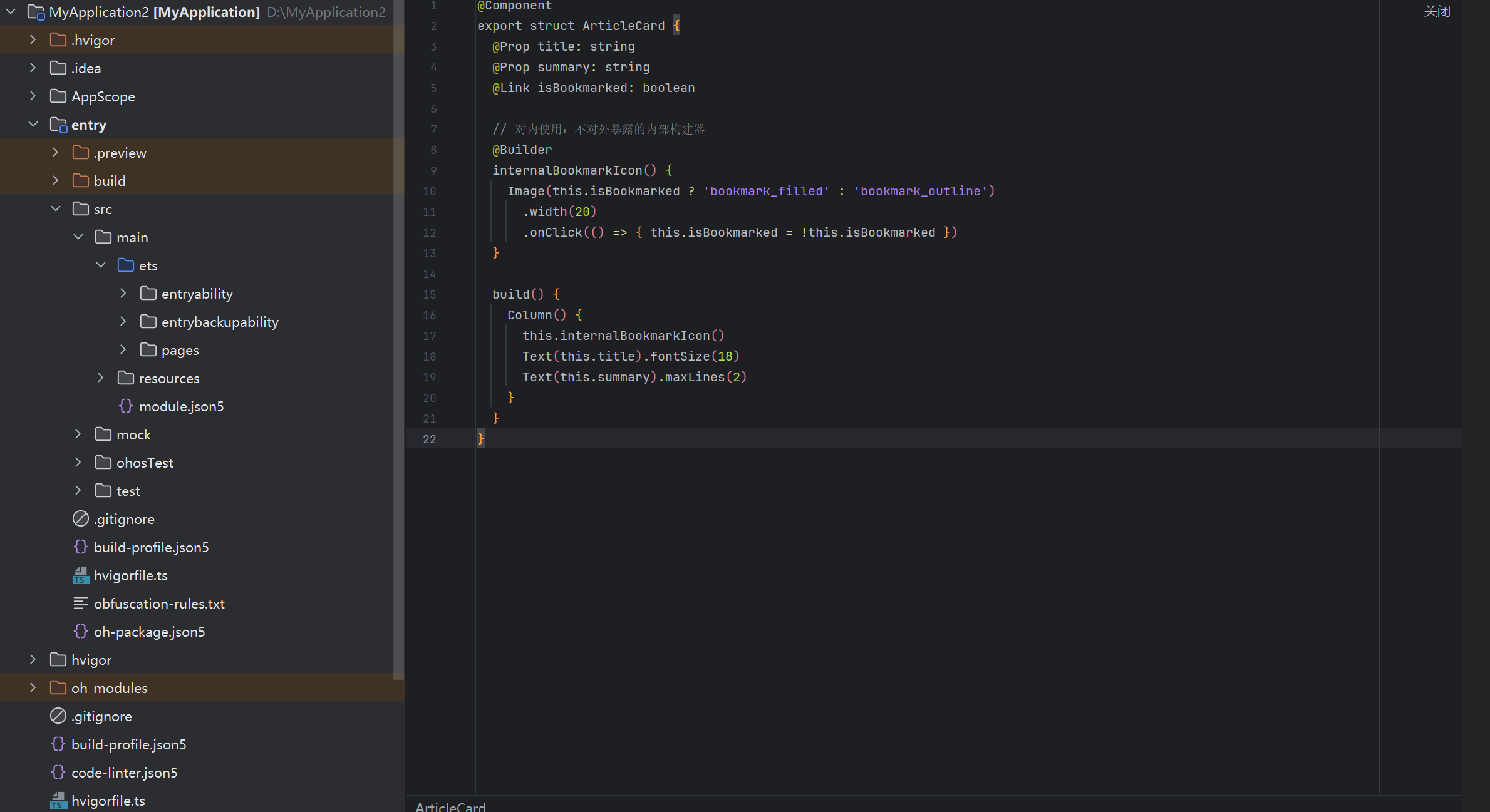Click the root .gitignore file icon

point(58,716)
